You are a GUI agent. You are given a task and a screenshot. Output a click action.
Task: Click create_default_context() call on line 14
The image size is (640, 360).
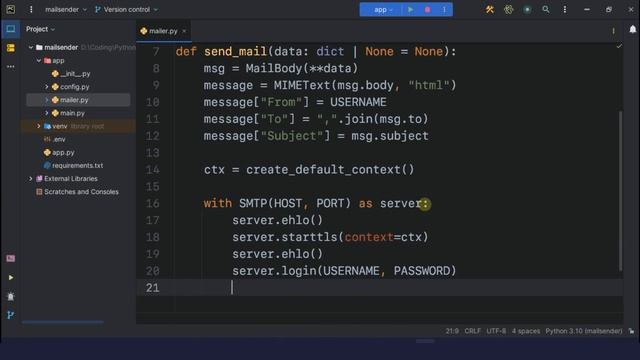[330, 169]
